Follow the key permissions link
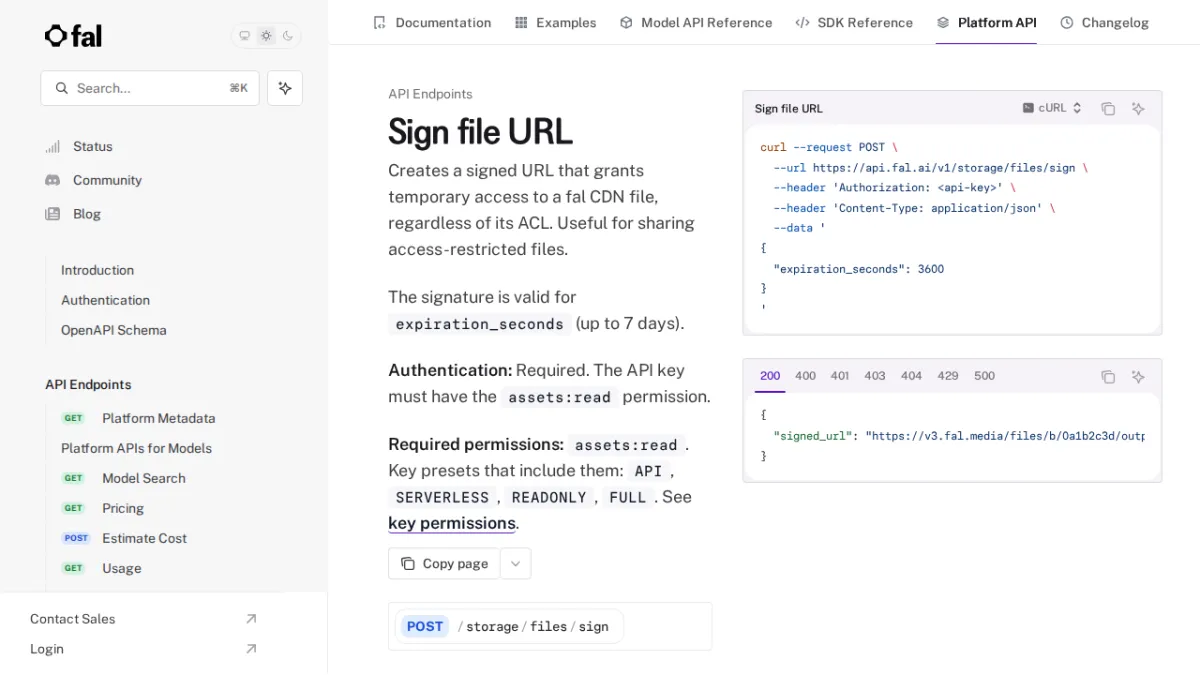This screenshot has width=1200, height=675. click(x=452, y=523)
